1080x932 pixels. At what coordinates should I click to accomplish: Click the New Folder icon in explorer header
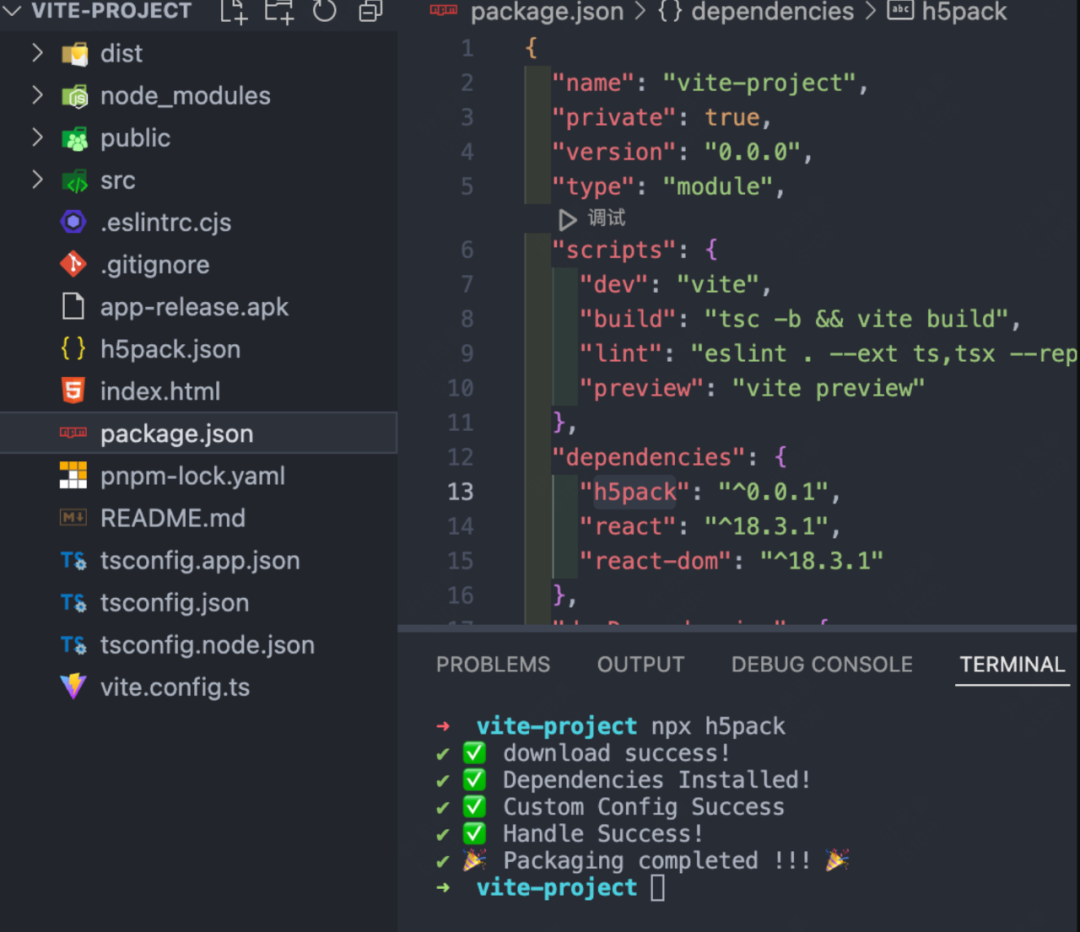tap(279, 11)
